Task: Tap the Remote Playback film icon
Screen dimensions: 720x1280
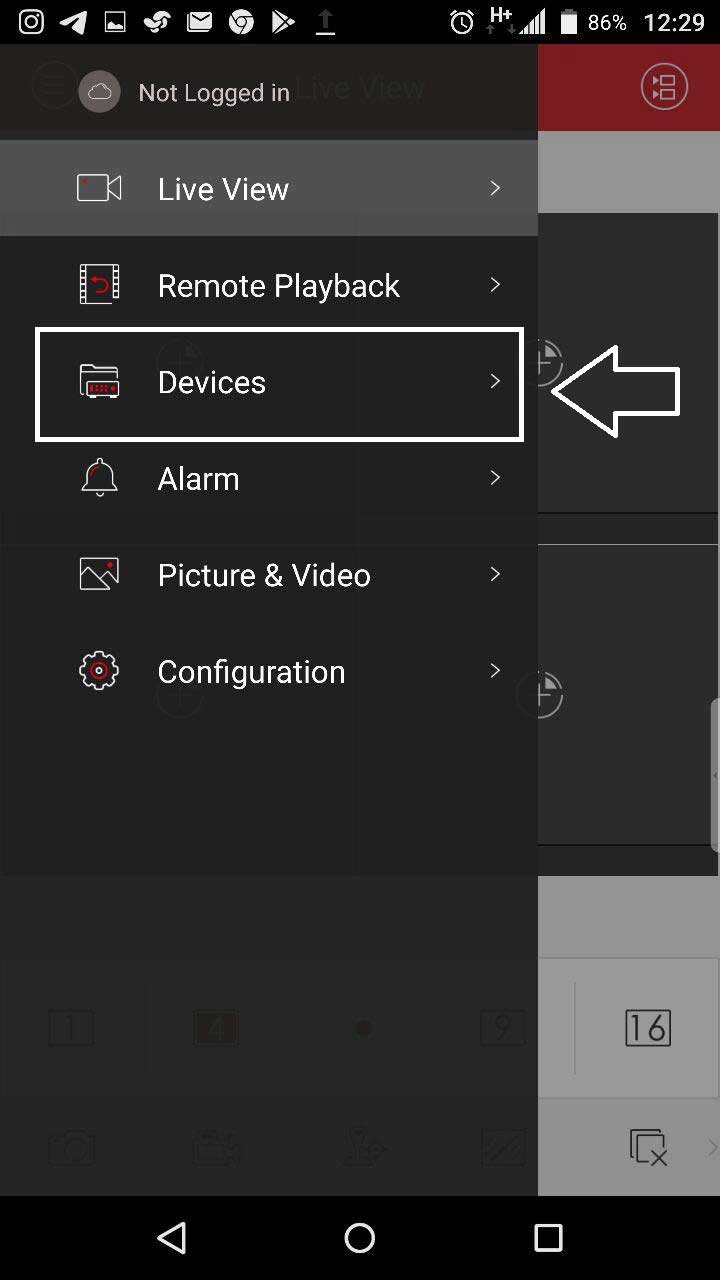Action: point(99,284)
